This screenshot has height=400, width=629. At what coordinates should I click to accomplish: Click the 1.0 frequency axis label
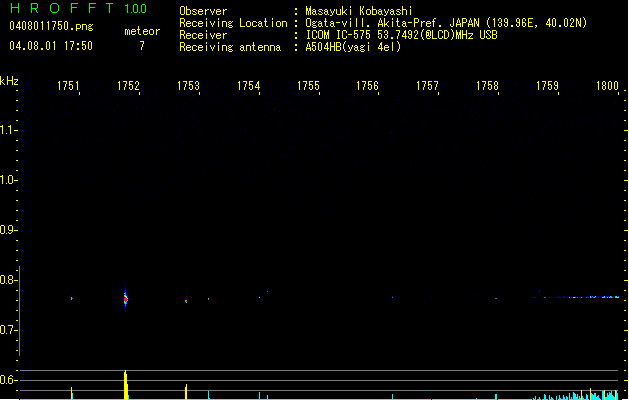coord(8,180)
